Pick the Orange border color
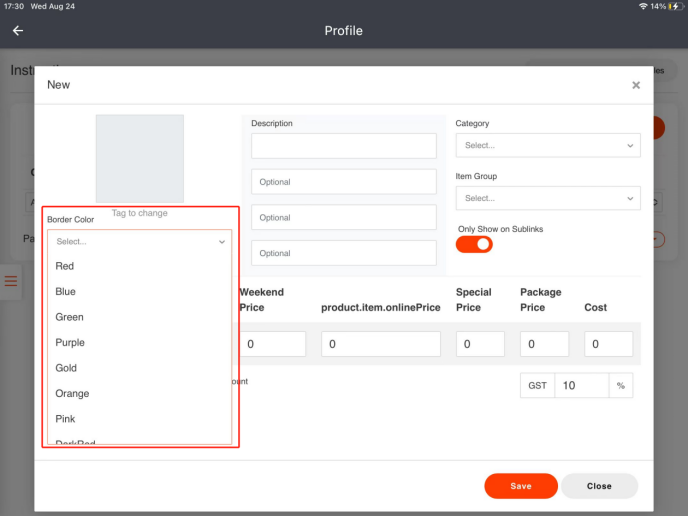688x516 pixels. pyautogui.click(x=72, y=394)
